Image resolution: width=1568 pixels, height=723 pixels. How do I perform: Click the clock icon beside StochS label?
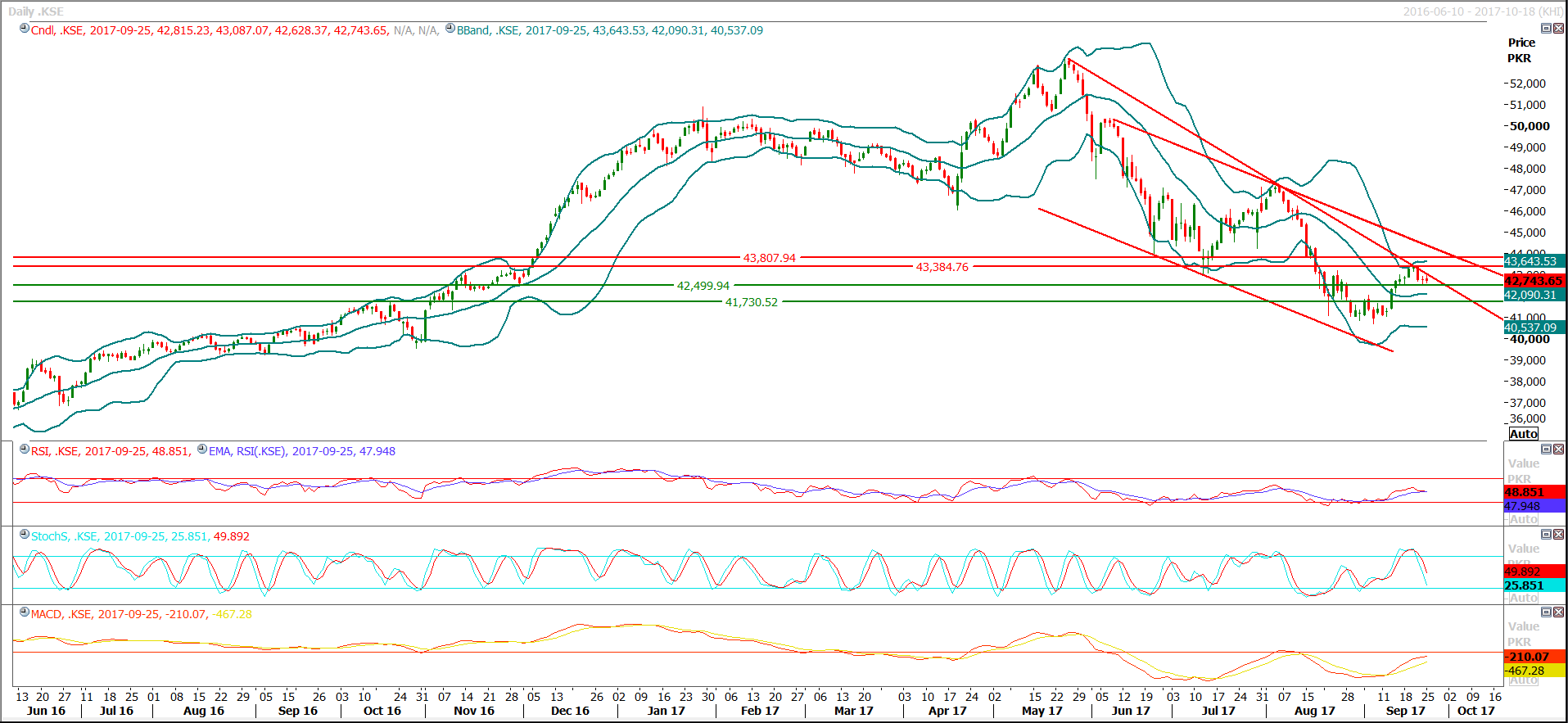point(25,535)
